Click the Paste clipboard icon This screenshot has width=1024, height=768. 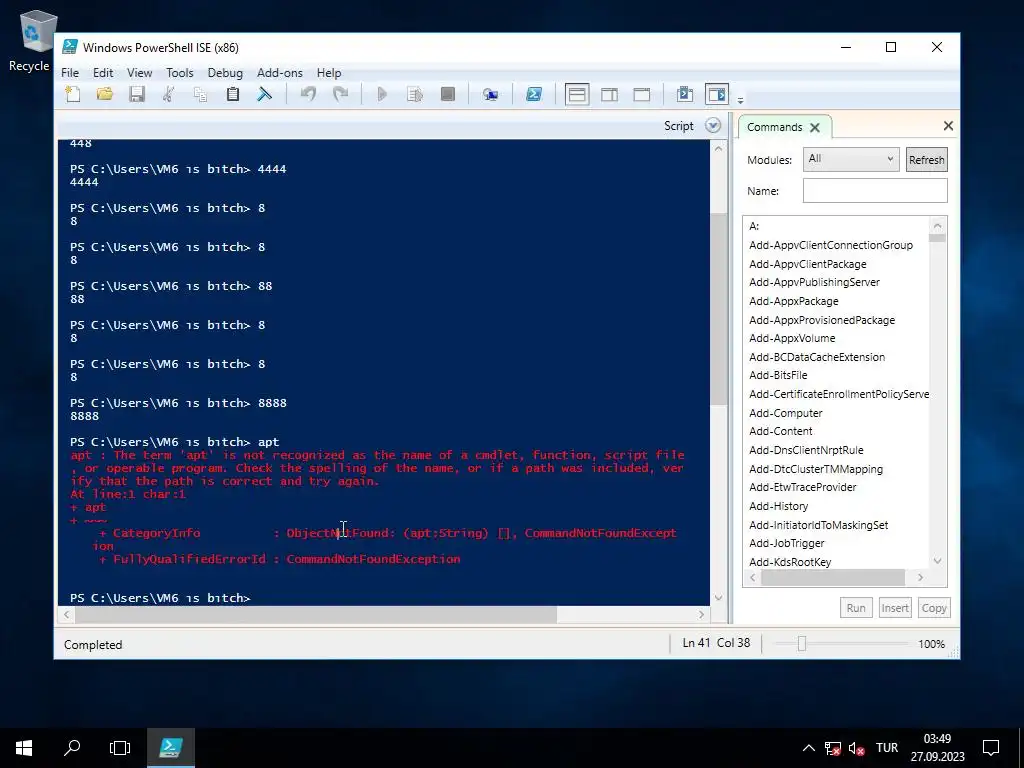[x=232, y=95]
